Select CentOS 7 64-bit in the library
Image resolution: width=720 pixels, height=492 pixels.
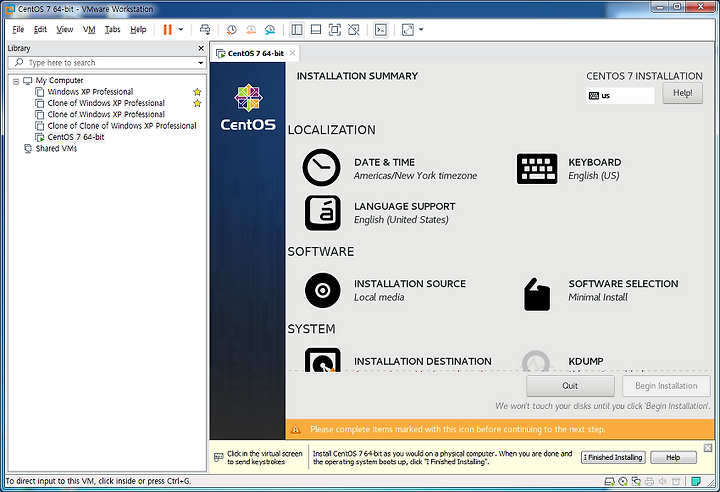point(76,137)
